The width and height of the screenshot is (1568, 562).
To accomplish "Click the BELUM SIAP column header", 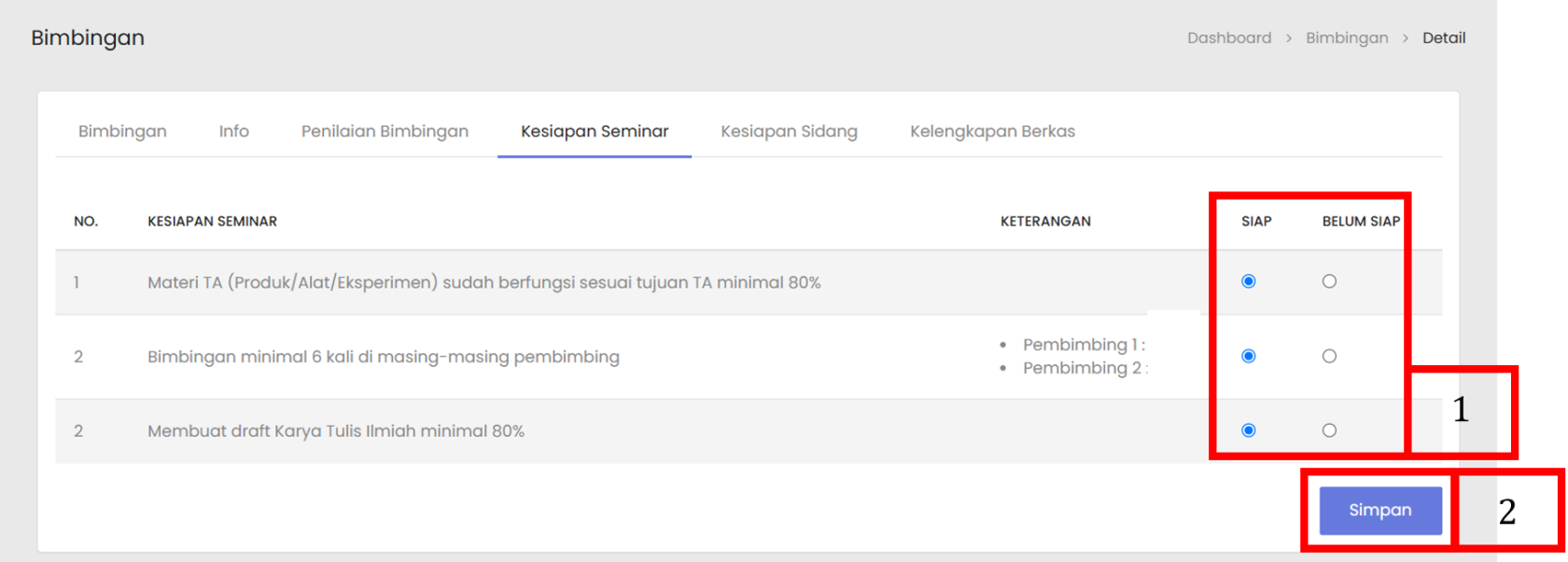I will point(1360,221).
